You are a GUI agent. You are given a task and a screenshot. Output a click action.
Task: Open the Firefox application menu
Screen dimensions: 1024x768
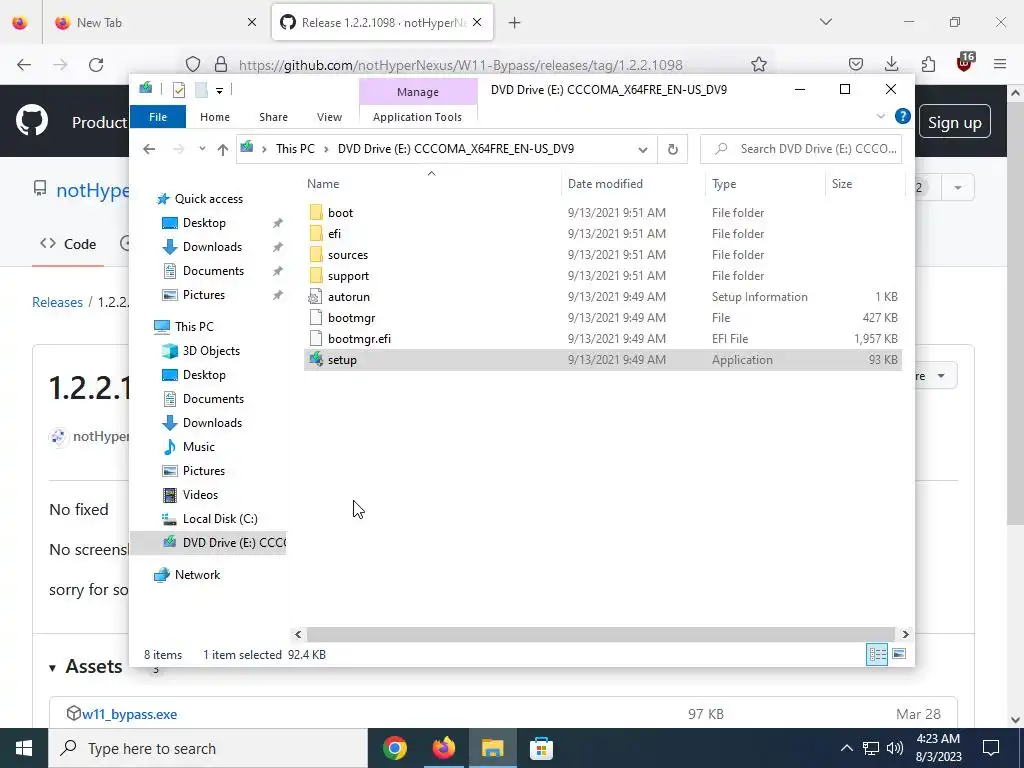coord(1000,64)
